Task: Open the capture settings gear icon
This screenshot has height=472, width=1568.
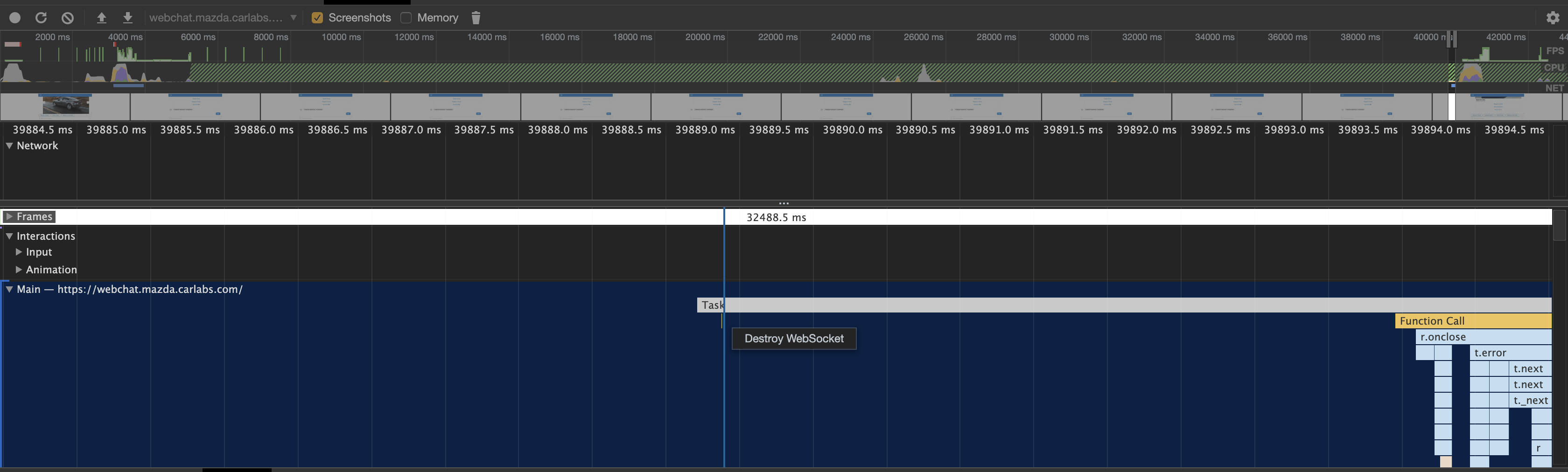Action: pyautogui.click(x=1554, y=18)
